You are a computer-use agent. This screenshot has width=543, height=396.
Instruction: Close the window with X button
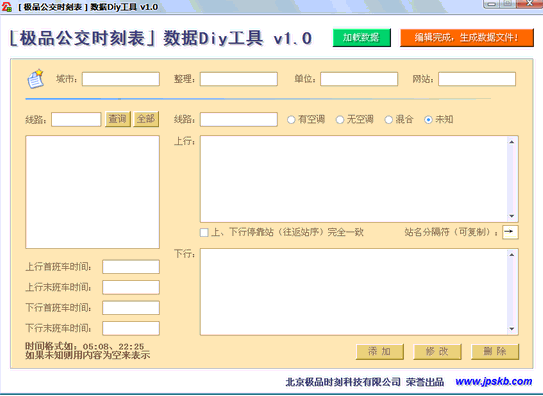coord(529,3)
